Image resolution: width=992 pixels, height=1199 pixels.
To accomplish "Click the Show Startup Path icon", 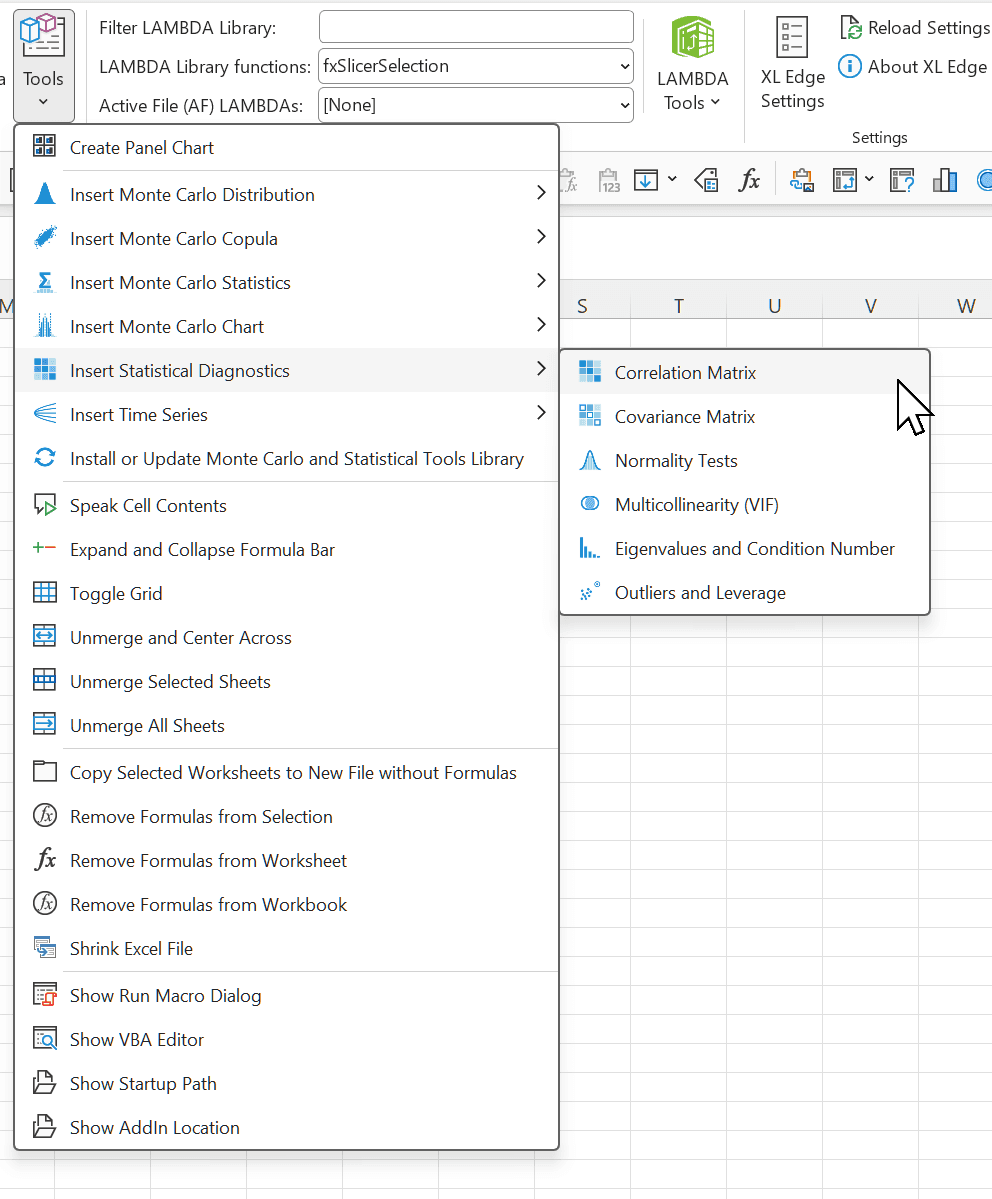I will 45,1083.
